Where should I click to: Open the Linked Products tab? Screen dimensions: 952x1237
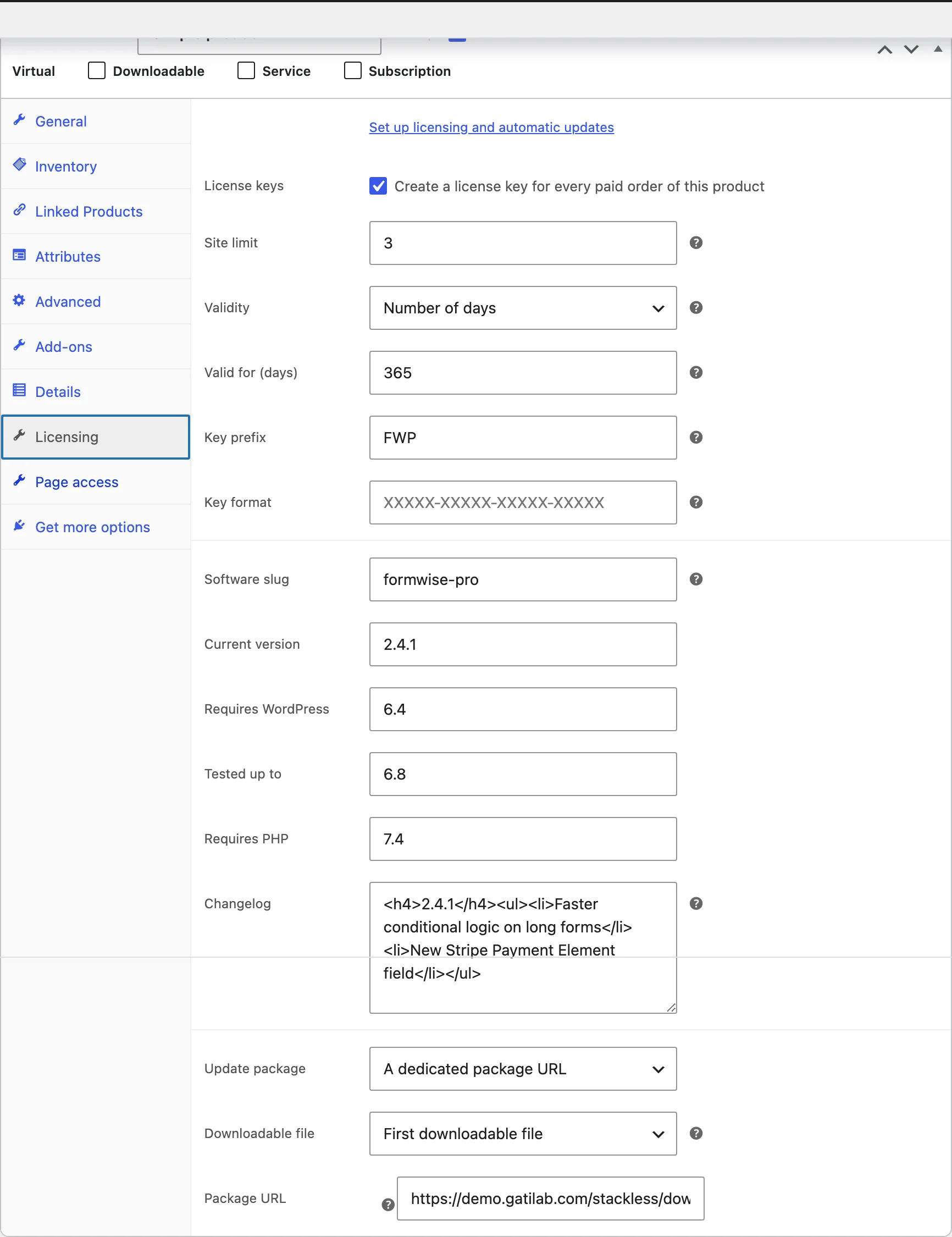click(x=96, y=211)
